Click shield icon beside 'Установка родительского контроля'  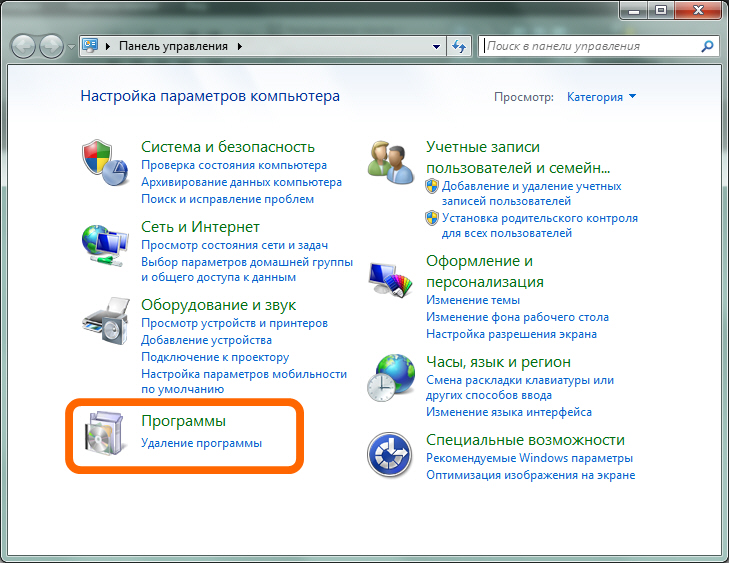point(432,218)
